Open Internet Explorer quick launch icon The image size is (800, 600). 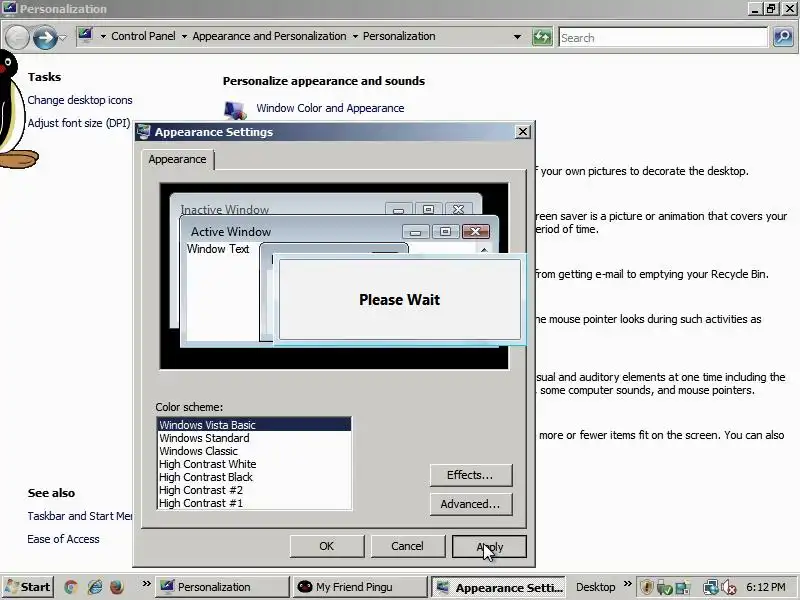(95, 587)
